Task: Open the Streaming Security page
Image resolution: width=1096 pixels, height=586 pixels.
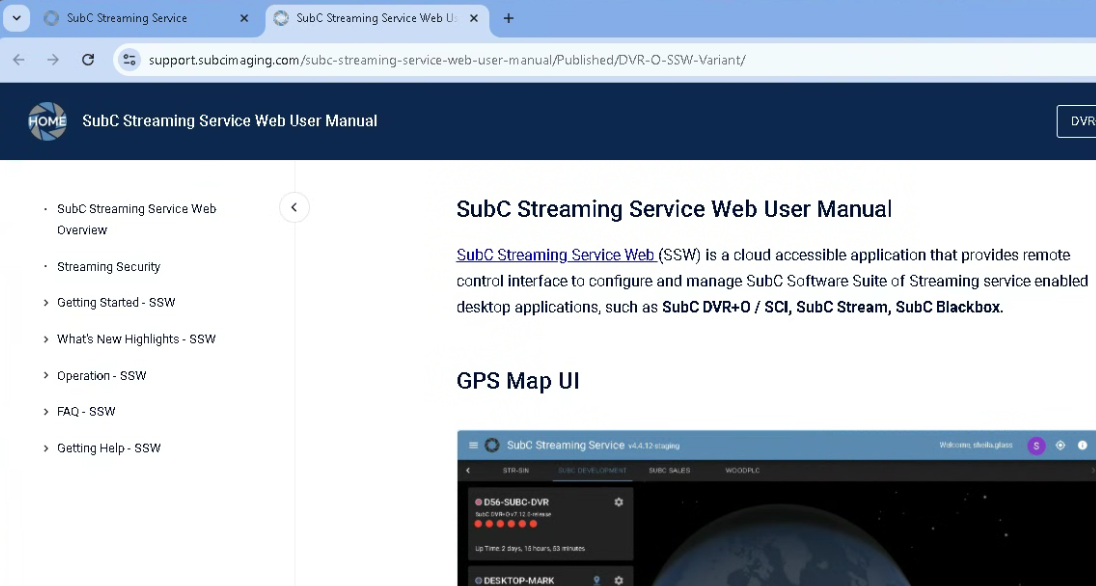Action: pos(108,267)
